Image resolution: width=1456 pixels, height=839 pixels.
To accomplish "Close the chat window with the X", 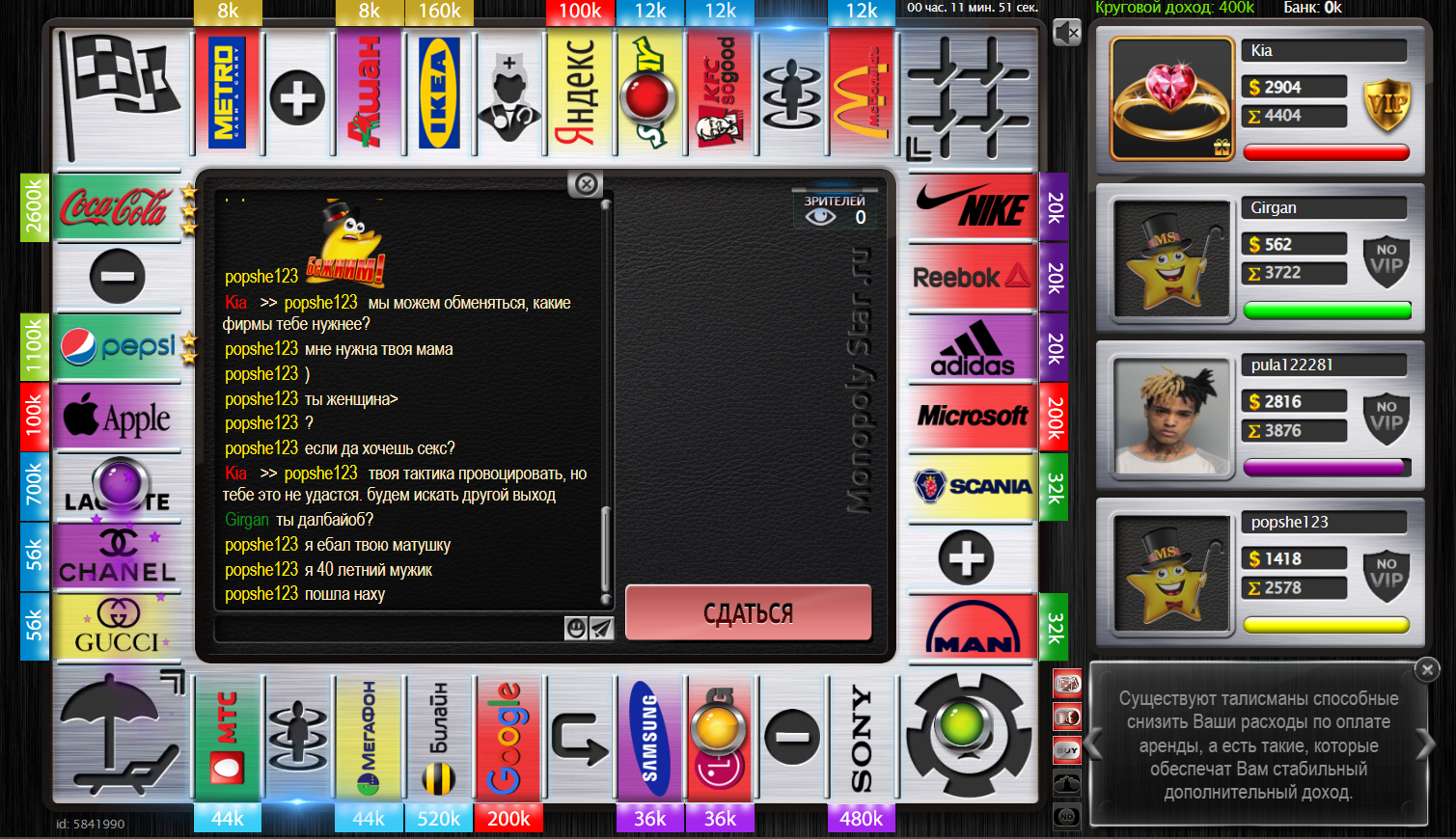I will click(x=586, y=183).
